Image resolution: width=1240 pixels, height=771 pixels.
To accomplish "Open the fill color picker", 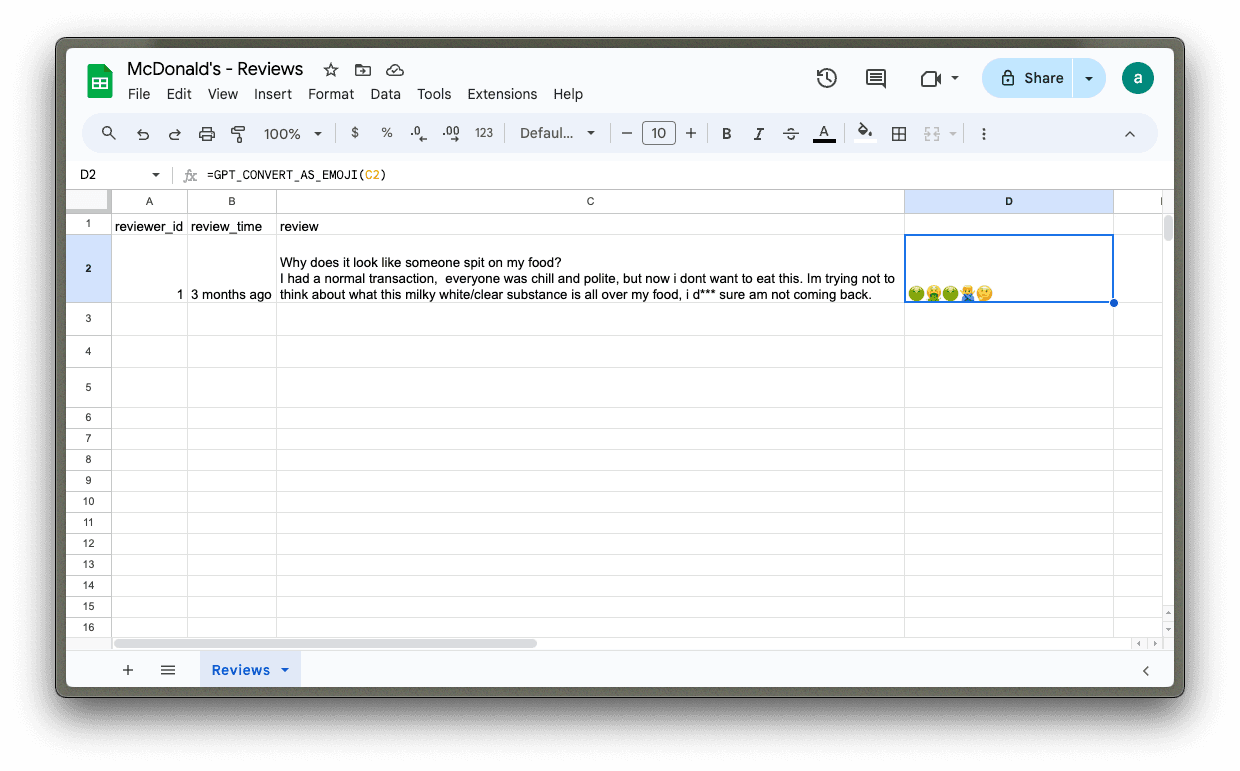I will pos(865,133).
